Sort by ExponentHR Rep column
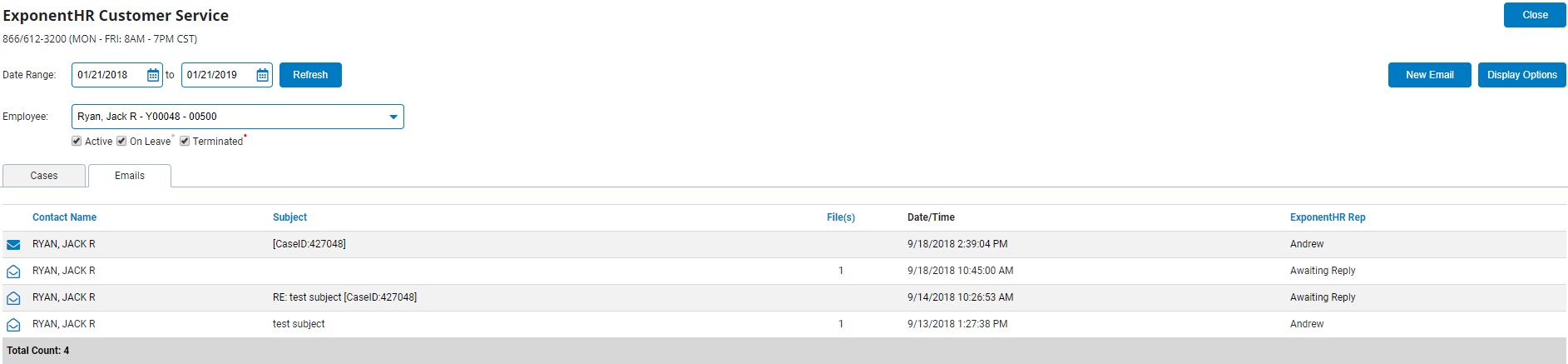The height and width of the screenshot is (364, 1568). [x=1328, y=217]
